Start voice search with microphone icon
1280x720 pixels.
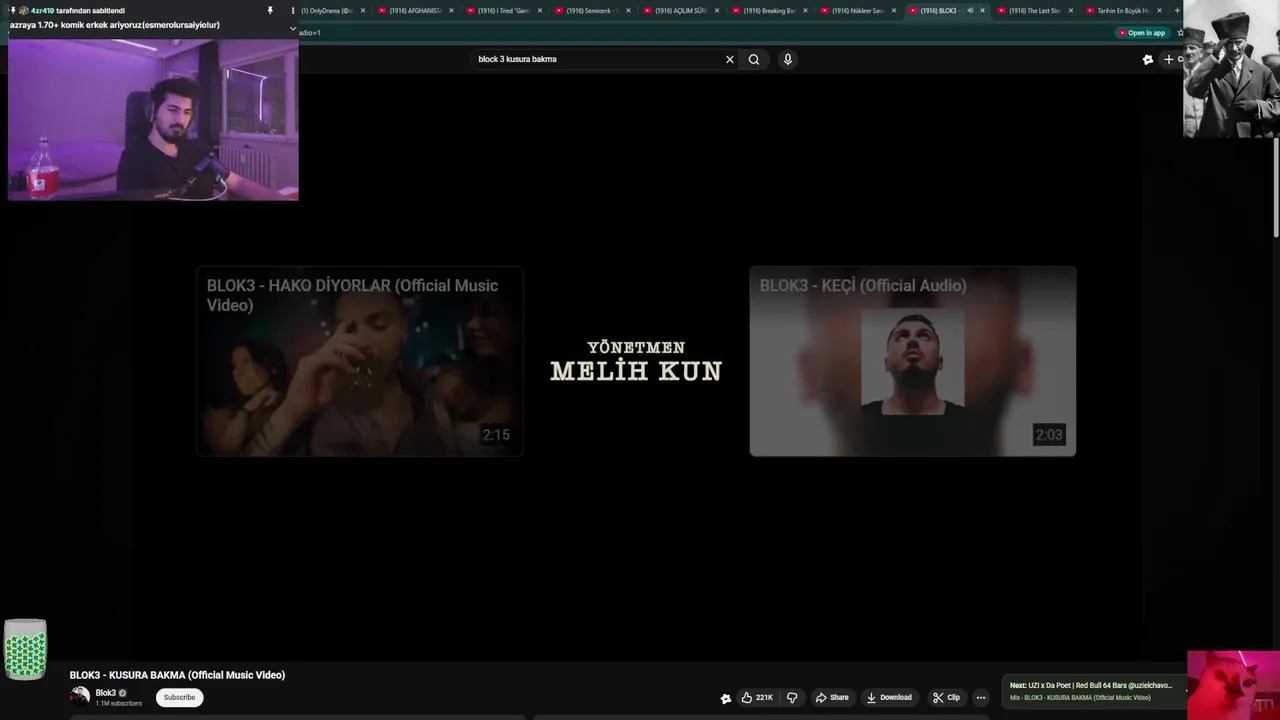(788, 59)
